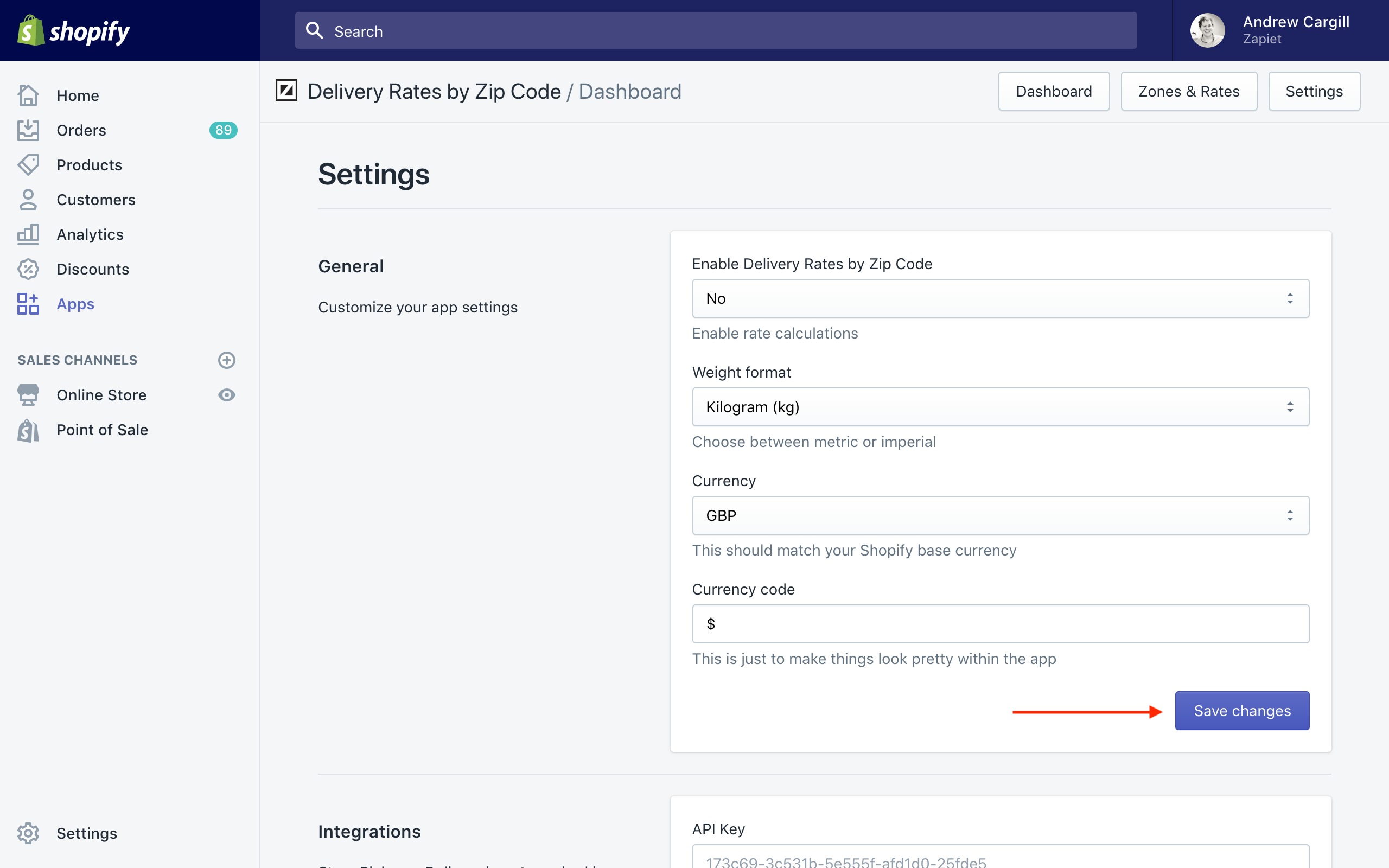Open Orders via its inbox icon
The image size is (1389, 868).
(28, 130)
